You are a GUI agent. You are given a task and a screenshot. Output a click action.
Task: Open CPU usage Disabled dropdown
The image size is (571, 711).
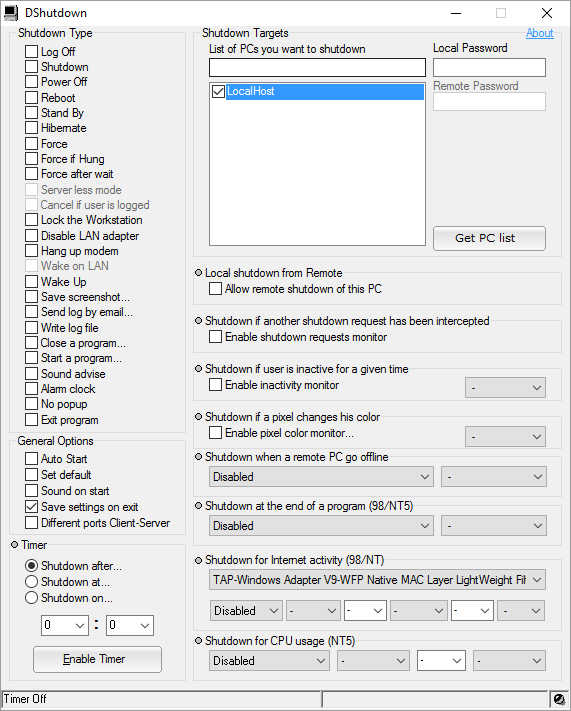coord(269,661)
